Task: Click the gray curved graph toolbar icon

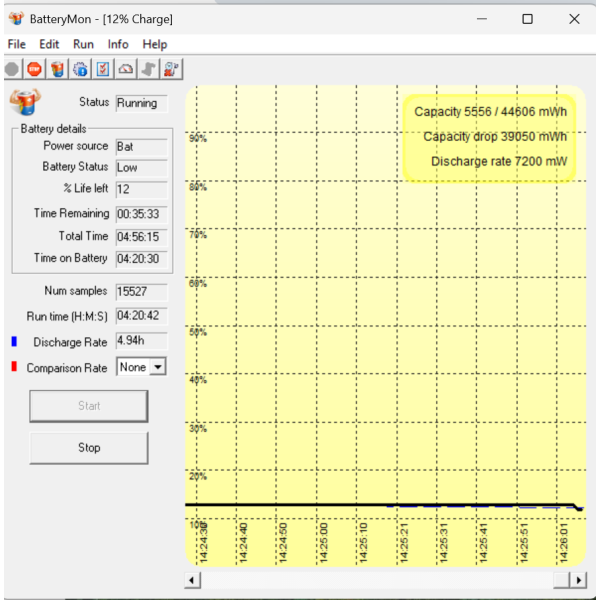Action: click(x=148, y=69)
